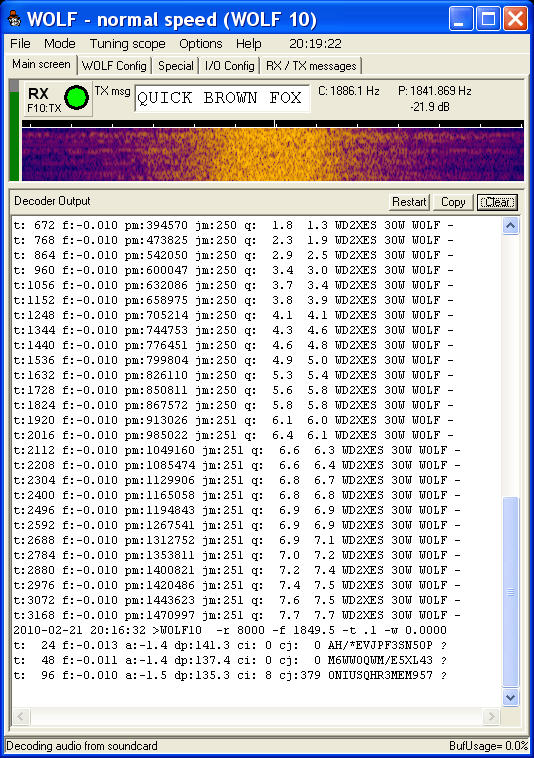Open the RX / TX messages tab

pos(311,66)
